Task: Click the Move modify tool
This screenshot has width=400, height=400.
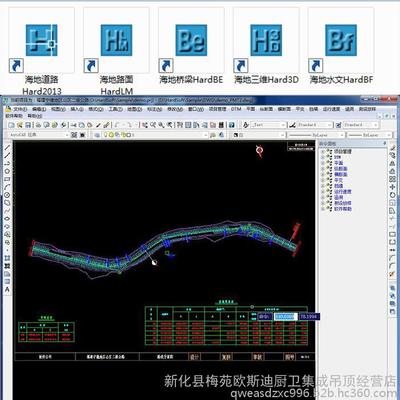Action: 393,187
